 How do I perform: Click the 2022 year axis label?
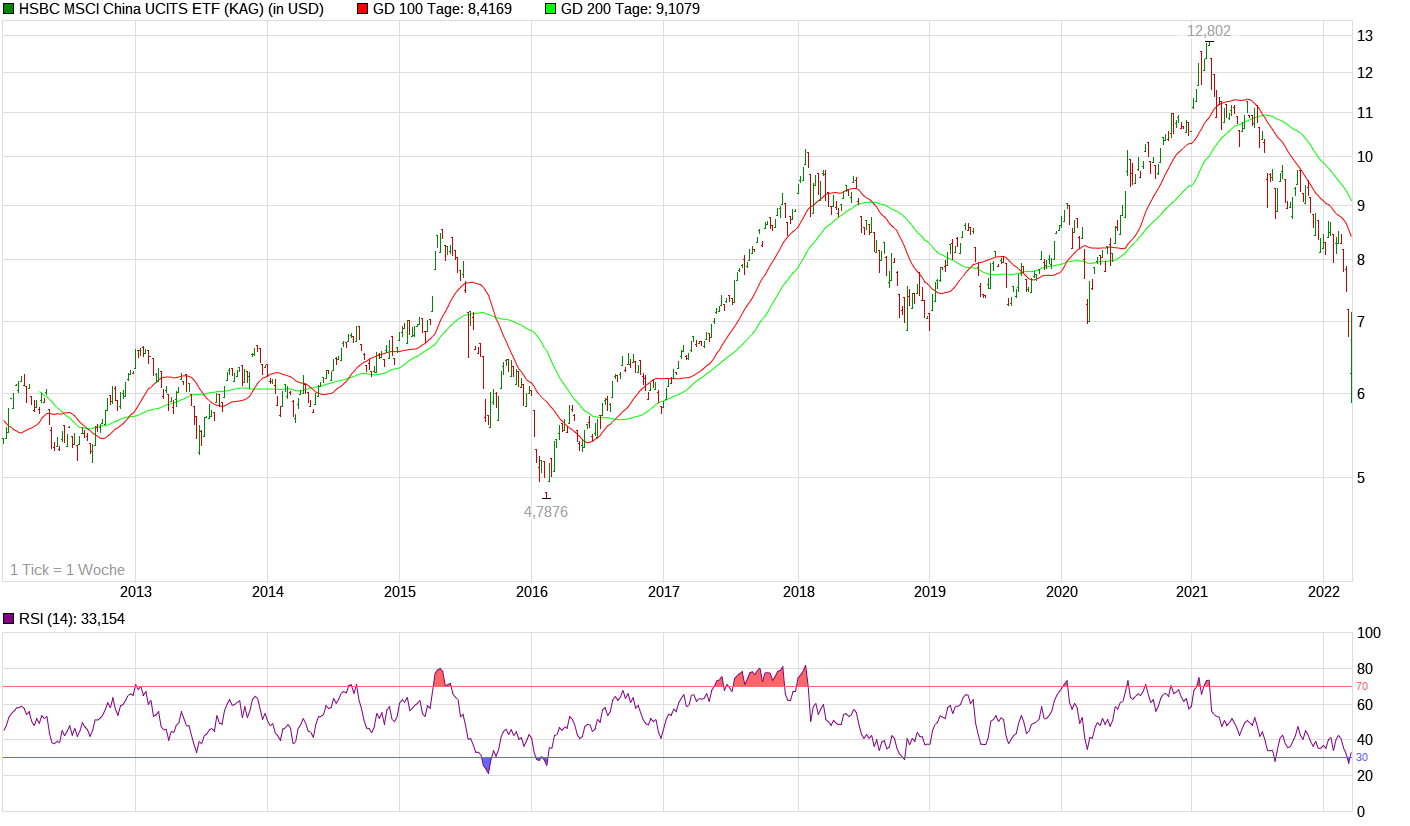click(1324, 591)
